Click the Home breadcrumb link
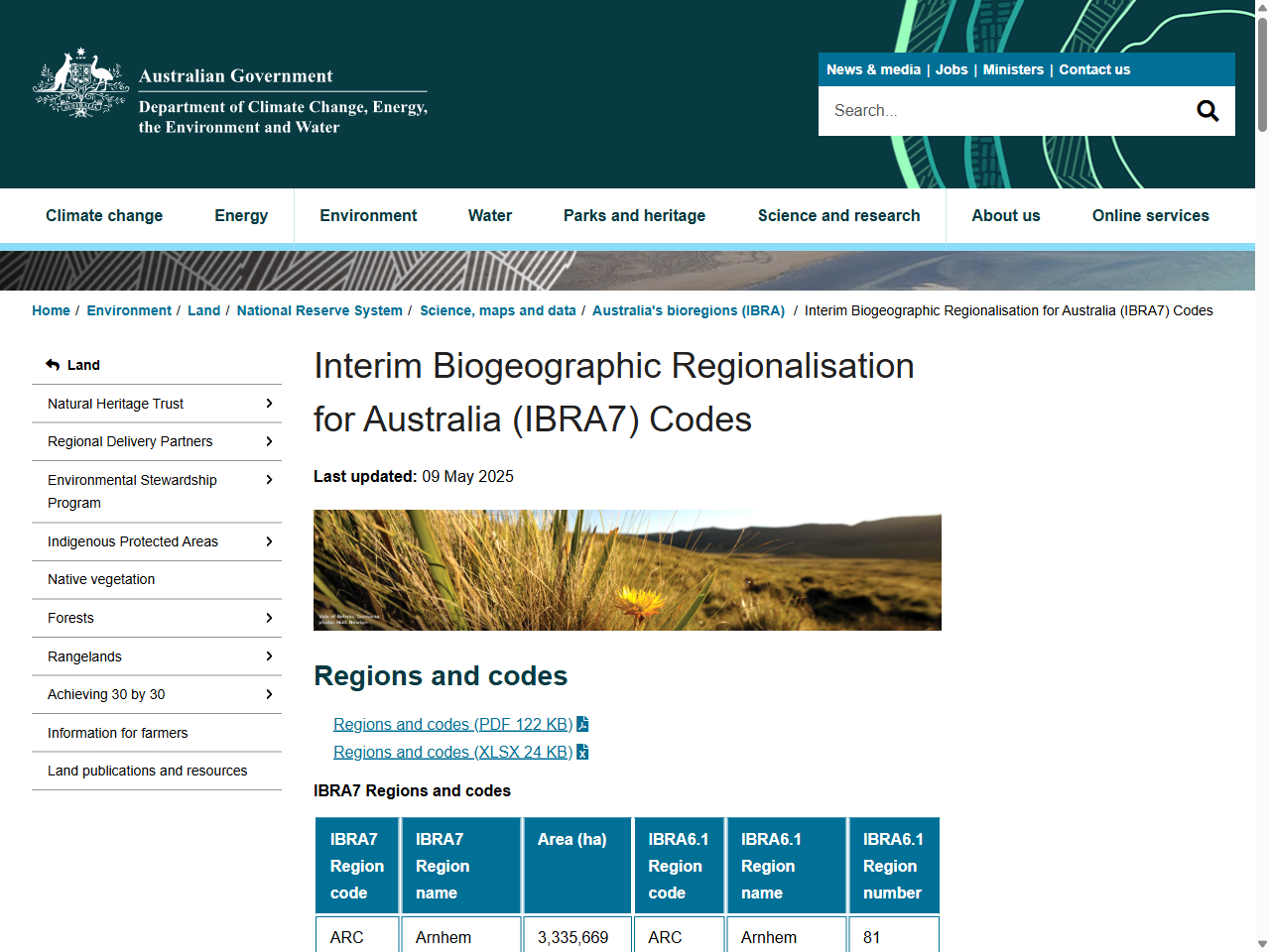Image resolution: width=1270 pixels, height=952 pixels. tap(51, 310)
